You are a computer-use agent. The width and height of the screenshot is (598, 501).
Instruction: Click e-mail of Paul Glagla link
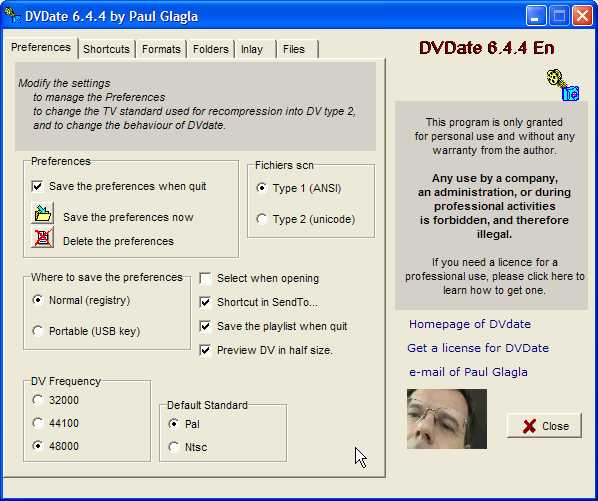[x=468, y=372]
